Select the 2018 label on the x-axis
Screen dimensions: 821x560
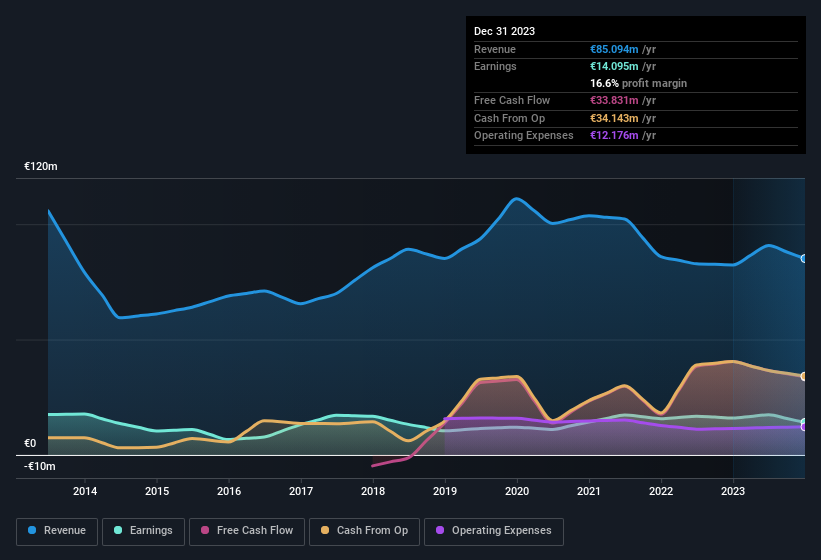(x=373, y=491)
